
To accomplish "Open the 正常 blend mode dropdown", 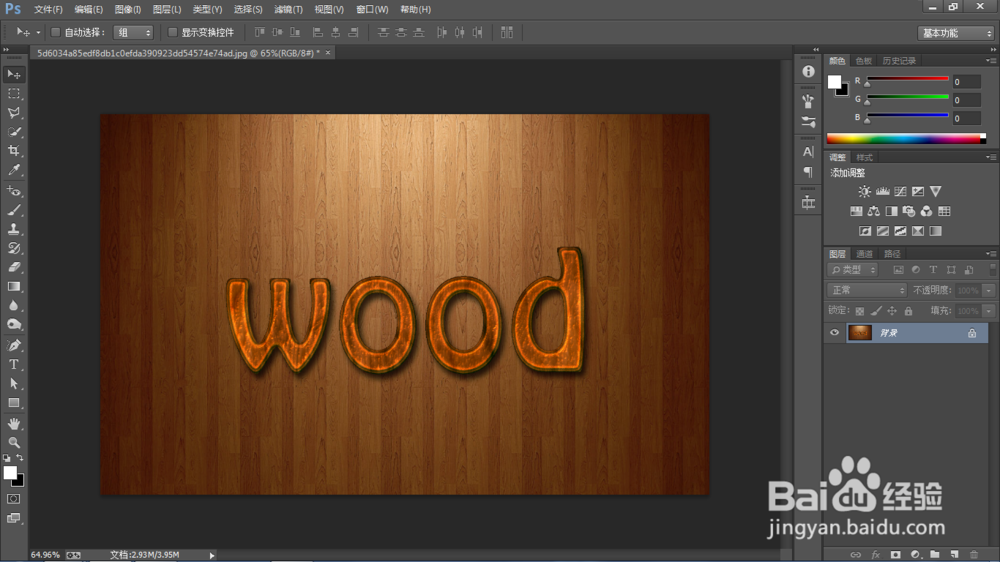I will 867,290.
